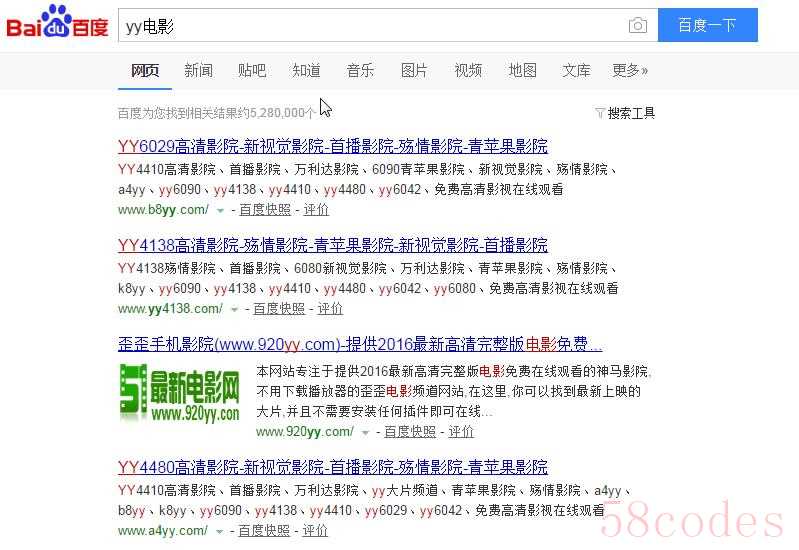Click the www.b8yy.com/ green URL
This screenshot has width=799, height=550.
[x=163, y=209]
